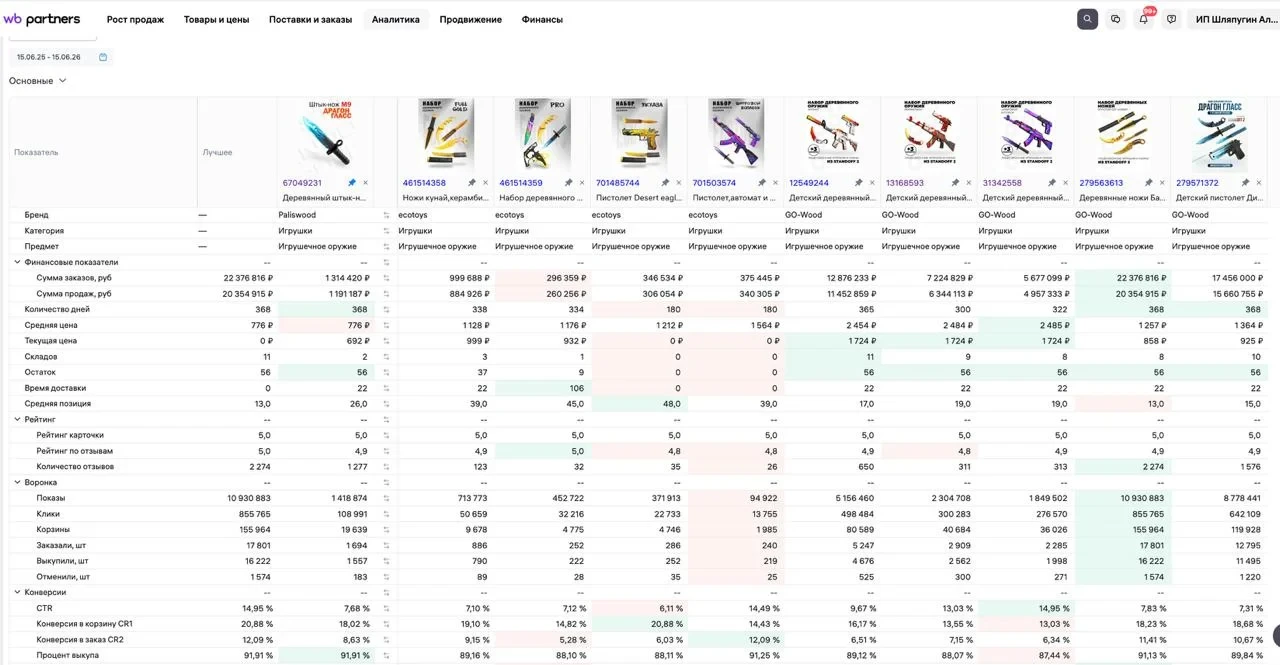The image size is (1280, 665).
Task: Collapse the Воронка section
Action: point(18,482)
